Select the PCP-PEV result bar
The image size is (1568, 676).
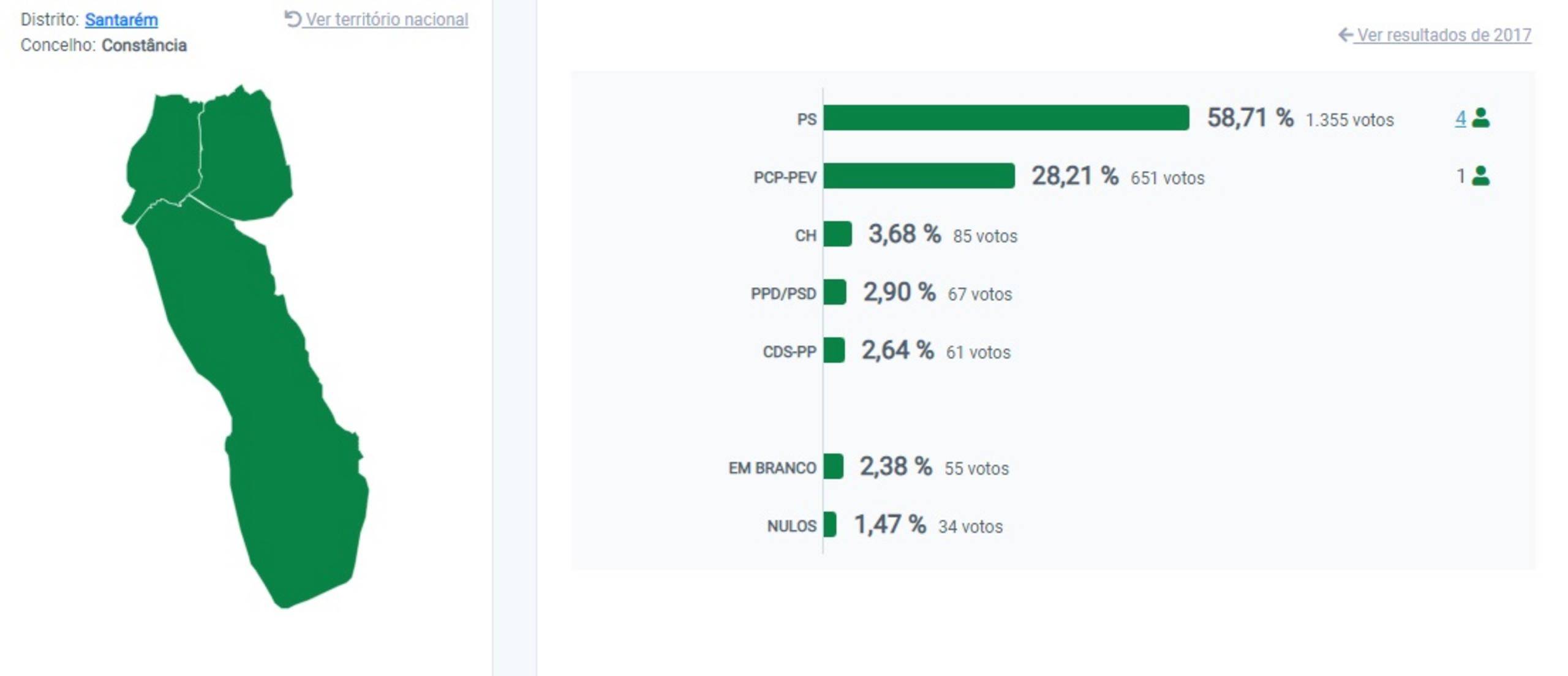pyautogui.click(x=919, y=176)
